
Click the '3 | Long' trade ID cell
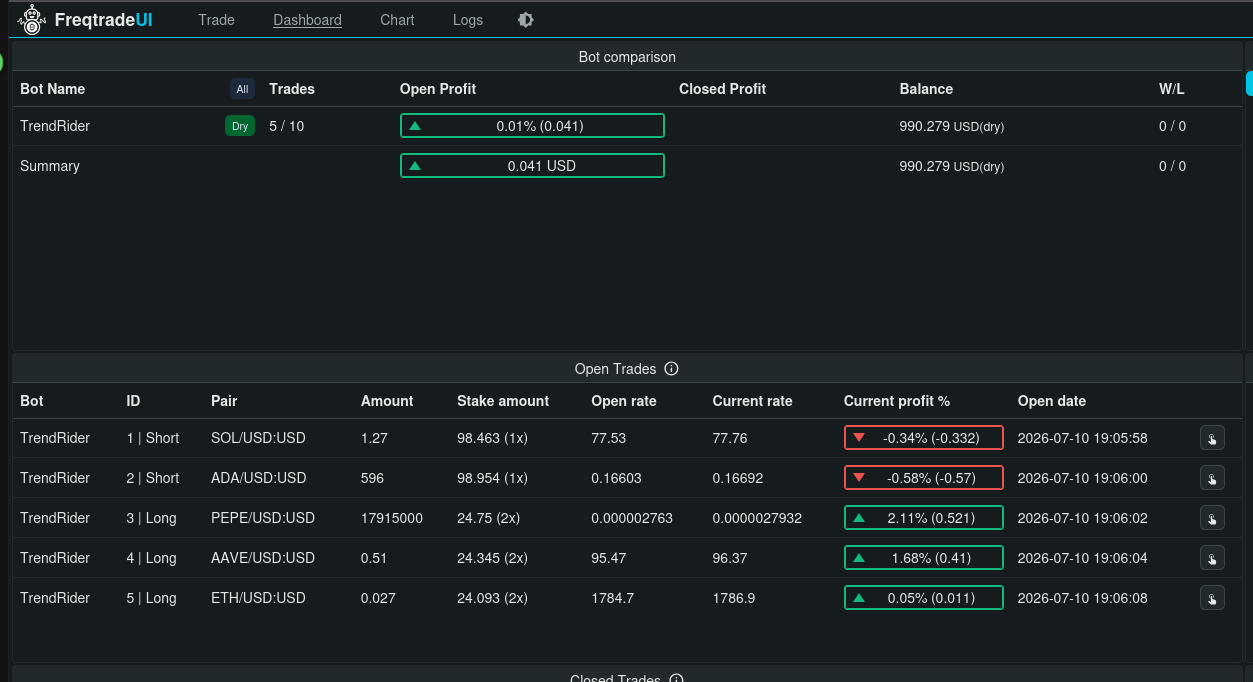tap(151, 518)
